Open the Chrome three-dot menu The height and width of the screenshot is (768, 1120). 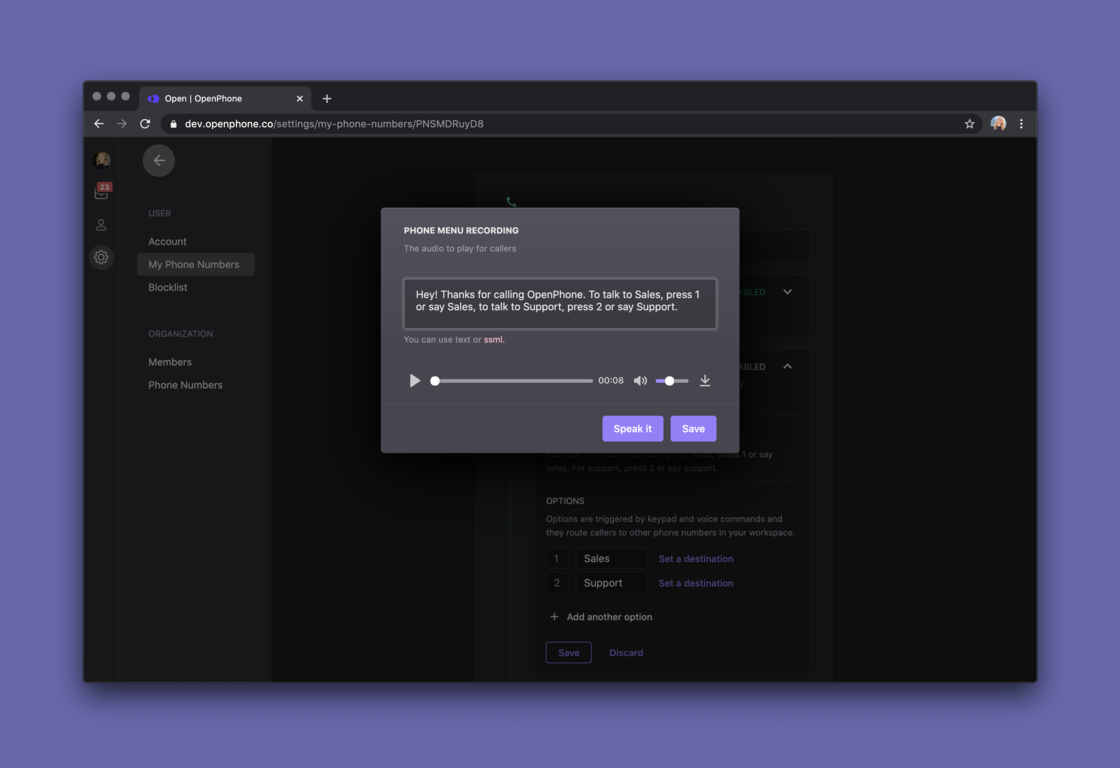(1021, 124)
